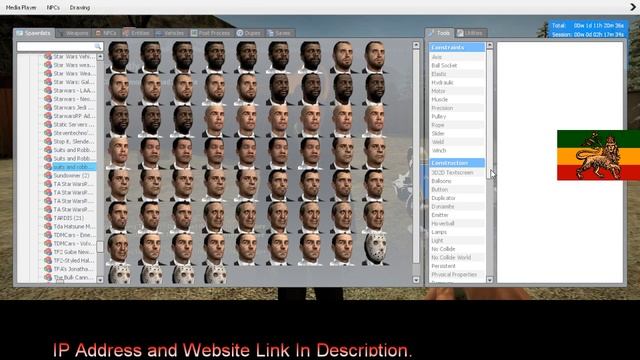Viewport: 640px width, 360px height.
Task: Switch to the Spawnlists tab
Action: click(x=33, y=33)
